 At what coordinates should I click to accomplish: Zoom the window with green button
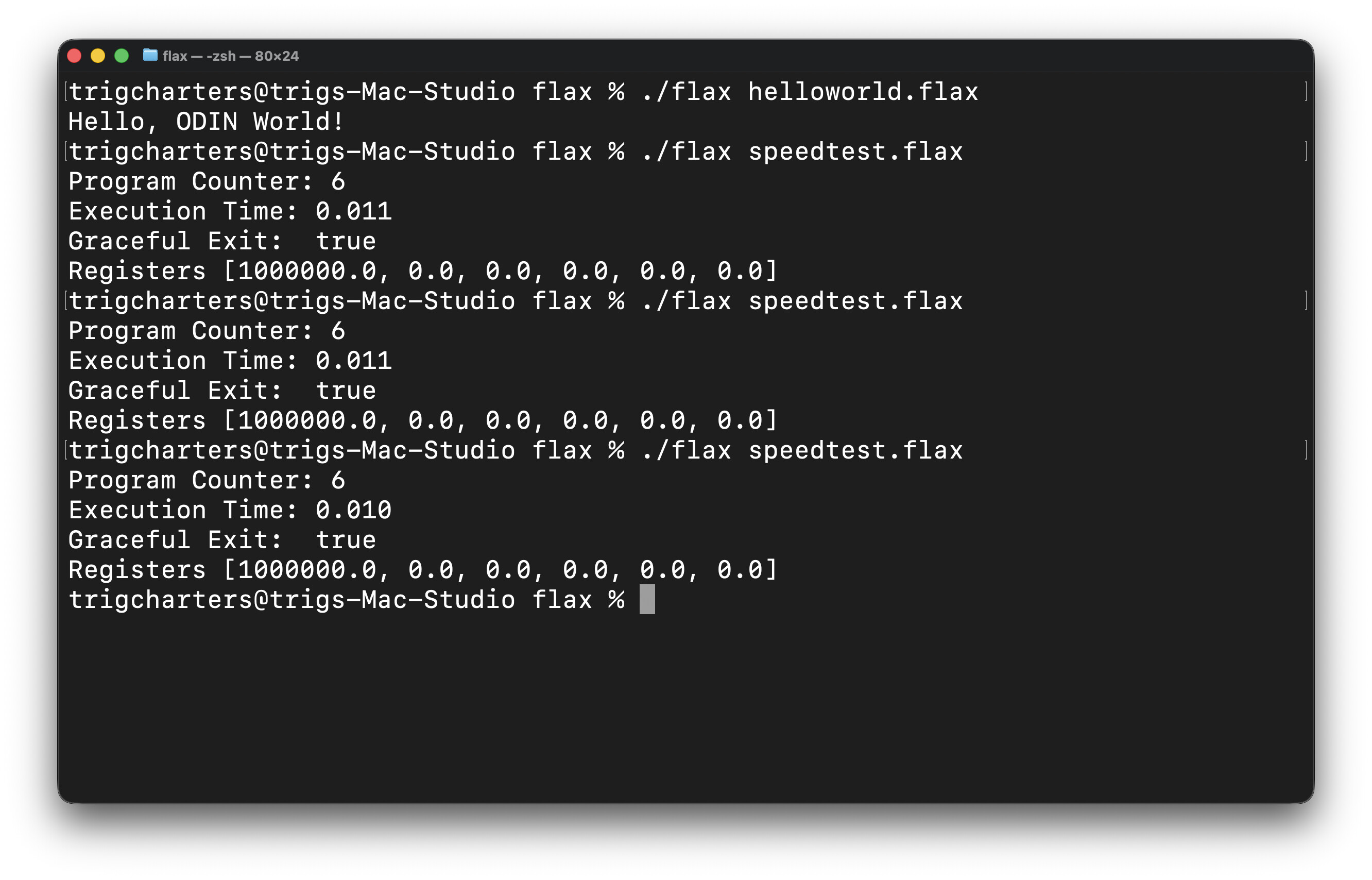pos(121,56)
